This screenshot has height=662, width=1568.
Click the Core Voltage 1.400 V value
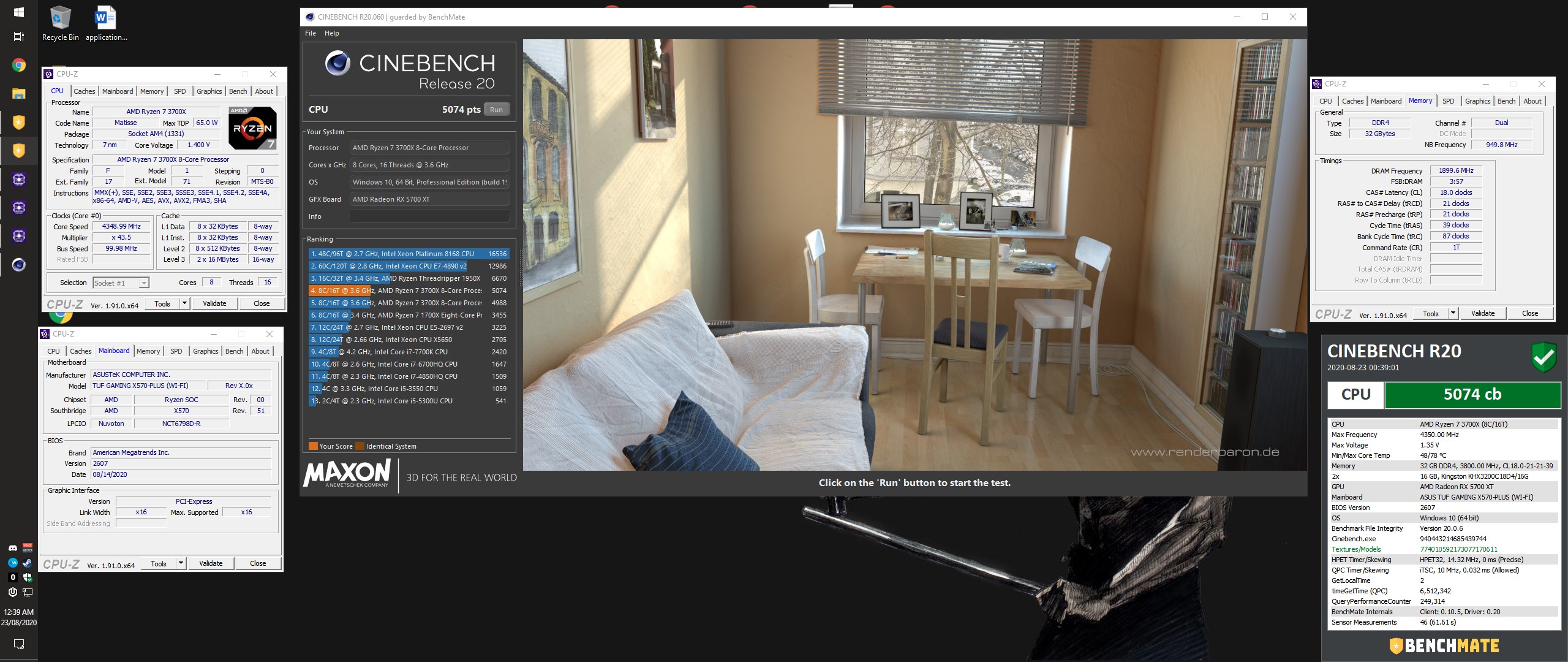point(199,145)
